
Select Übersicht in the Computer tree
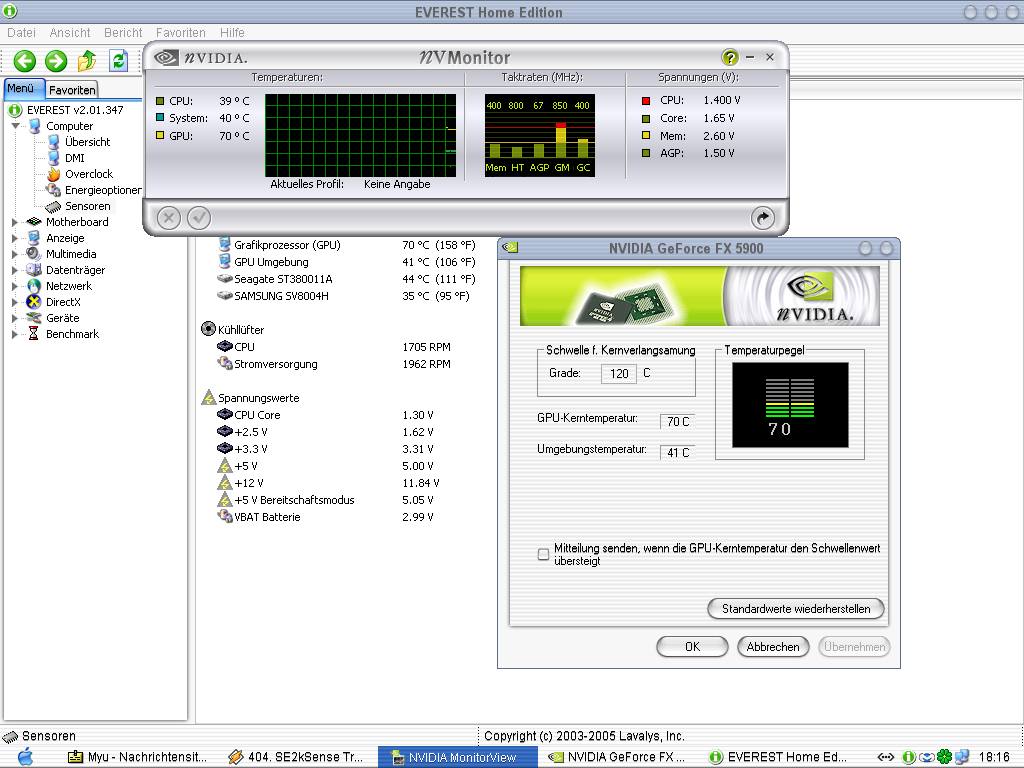point(88,142)
